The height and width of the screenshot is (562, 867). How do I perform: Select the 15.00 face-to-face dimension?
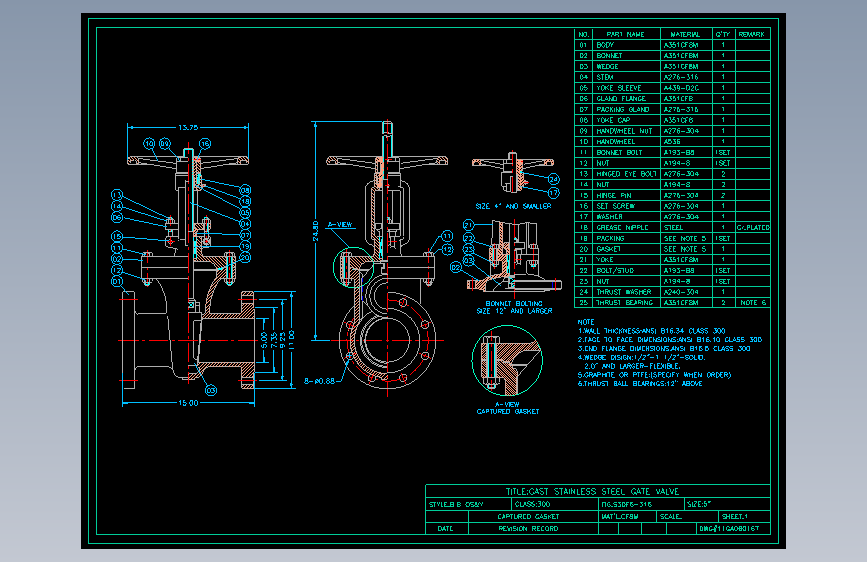pos(188,403)
